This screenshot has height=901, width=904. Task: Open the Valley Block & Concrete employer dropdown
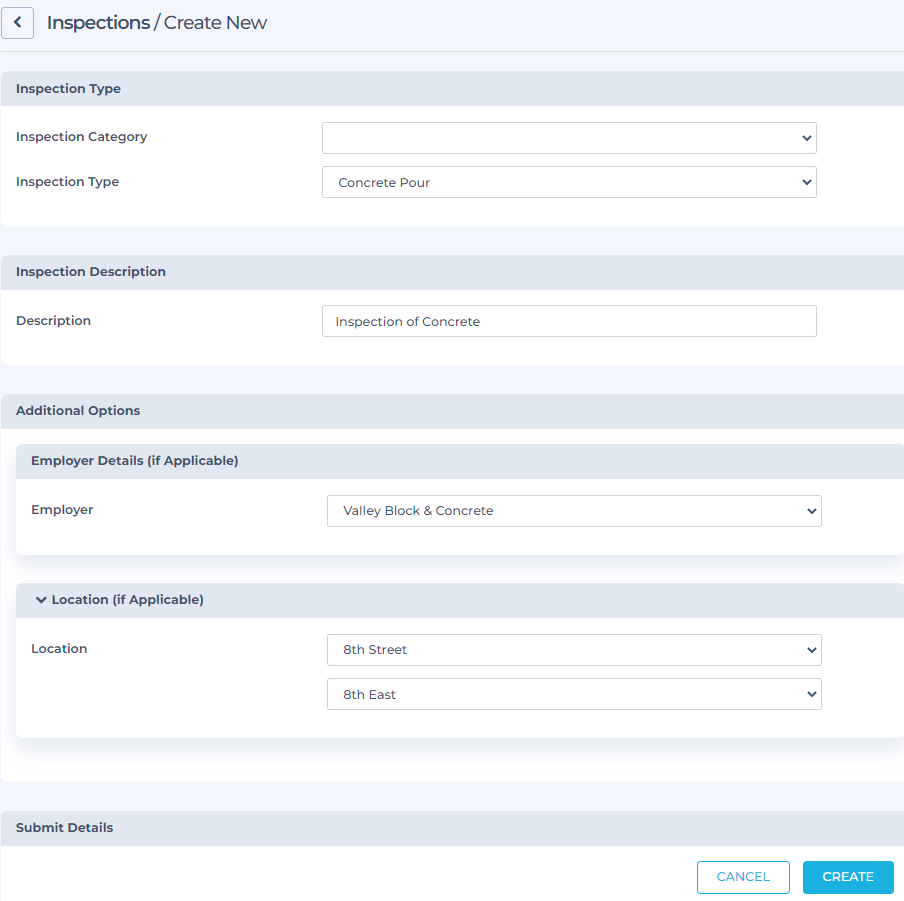point(573,511)
